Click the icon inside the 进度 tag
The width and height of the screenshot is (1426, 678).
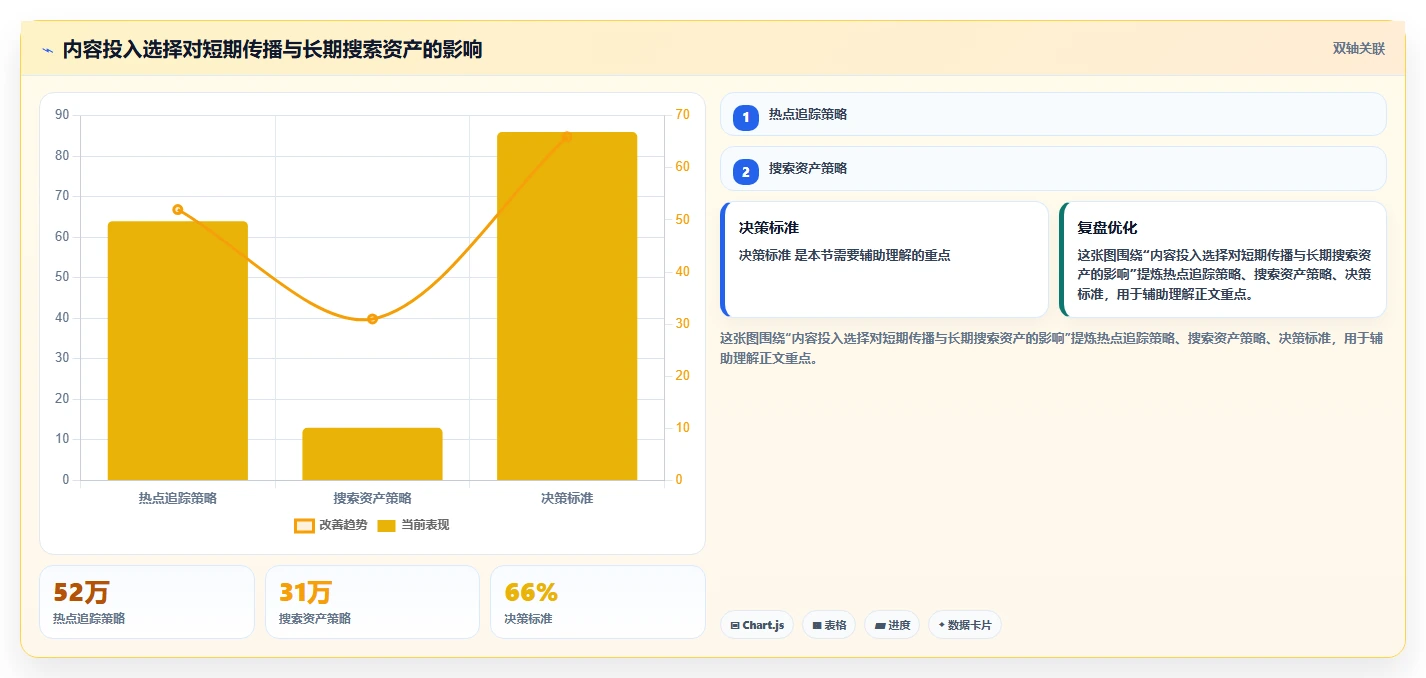coord(880,625)
